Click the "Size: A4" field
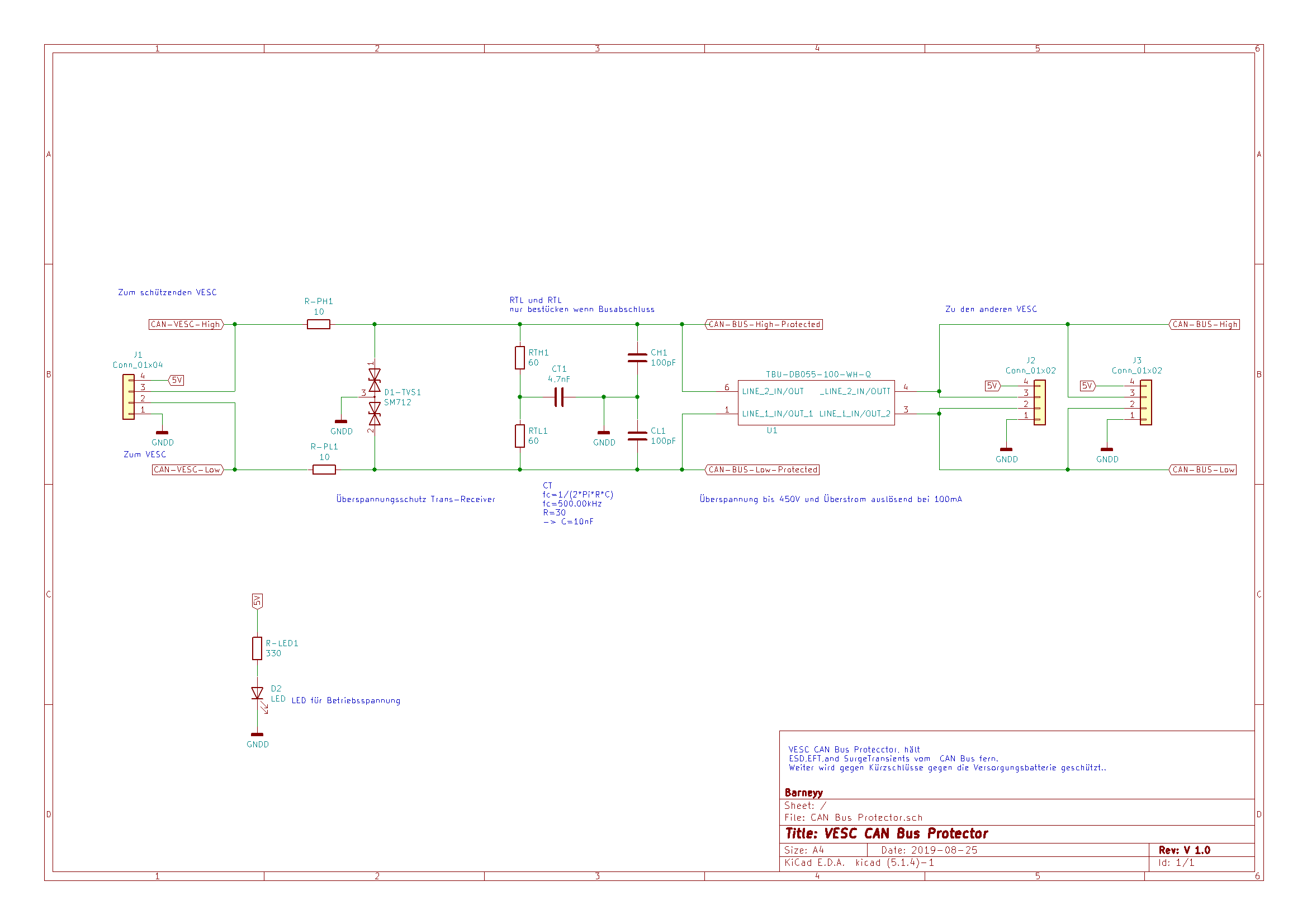The image size is (1307, 924). tap(804, 850)
